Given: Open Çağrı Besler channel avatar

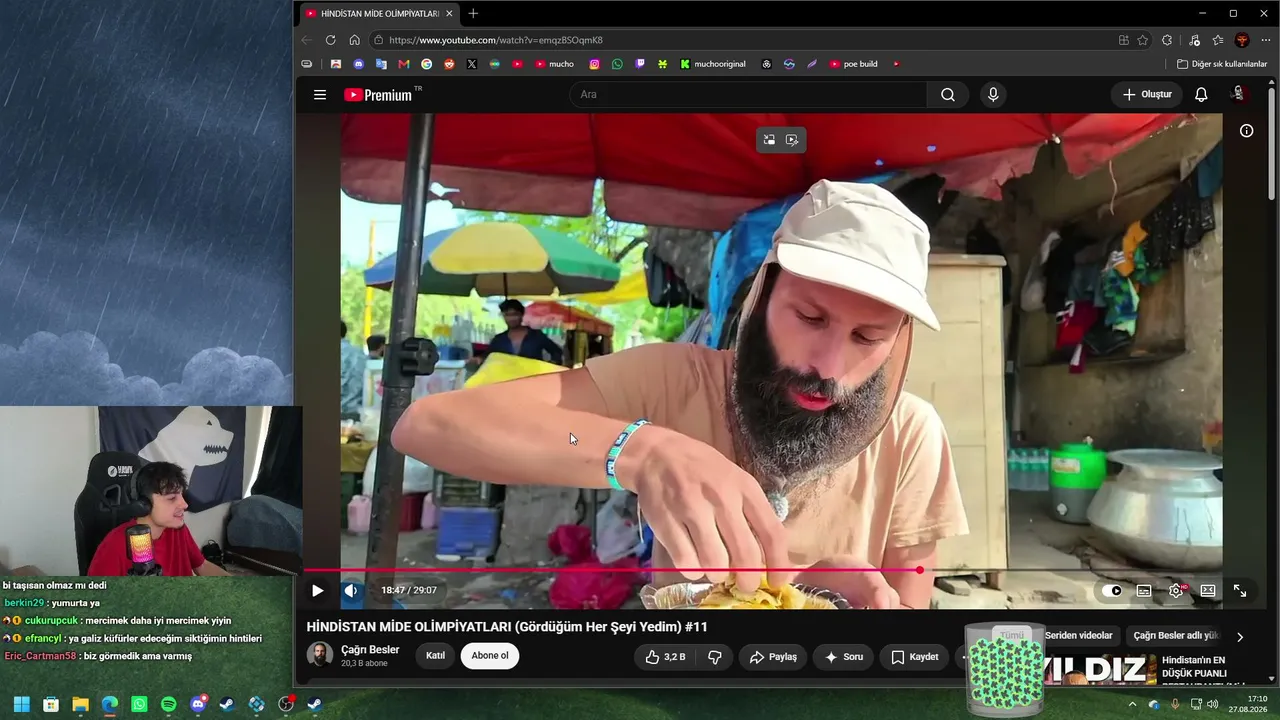Looking at the screenshot, I should pyautogui.click(x=320, y=655).
